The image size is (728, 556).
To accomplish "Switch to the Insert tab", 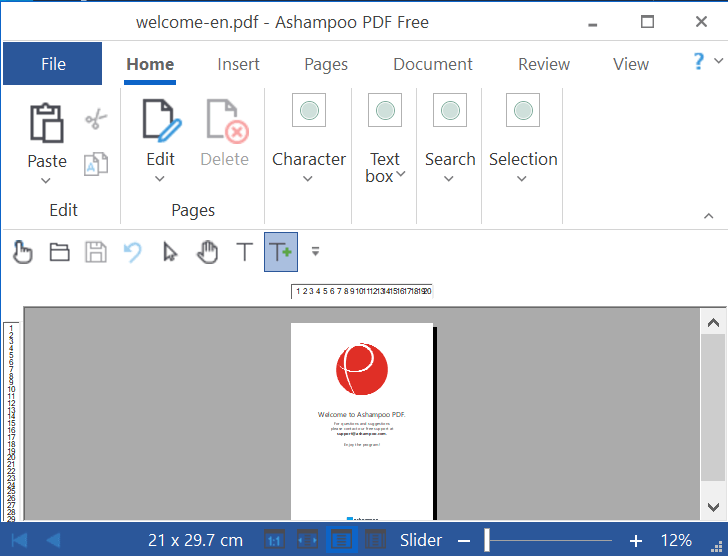I will (x=238, y=64).
